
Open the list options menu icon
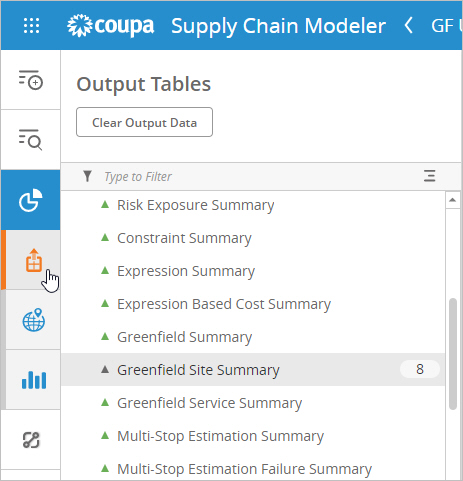coord(429,176)
